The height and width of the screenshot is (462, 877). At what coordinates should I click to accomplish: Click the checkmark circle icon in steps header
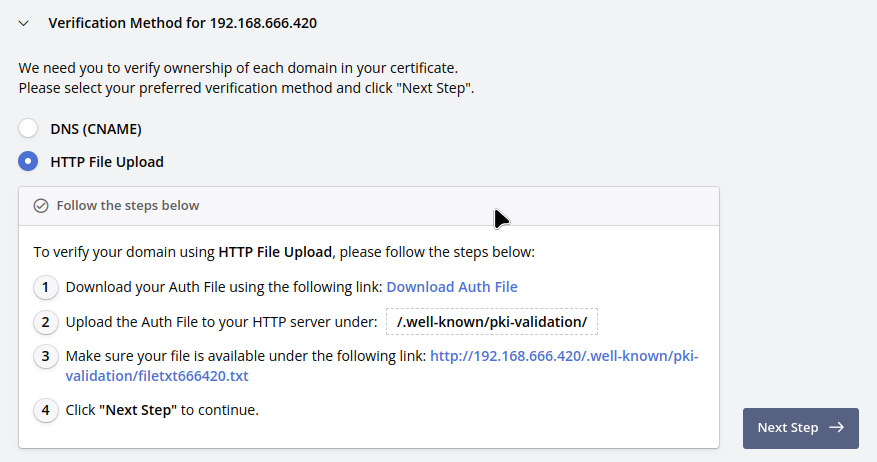click(41, 206)
